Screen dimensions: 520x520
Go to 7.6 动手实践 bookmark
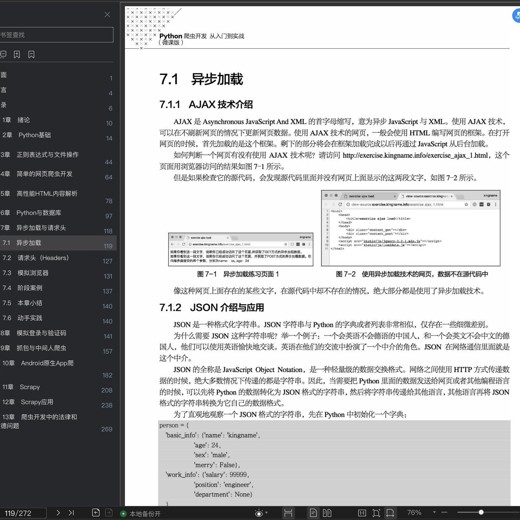(22, 318)
